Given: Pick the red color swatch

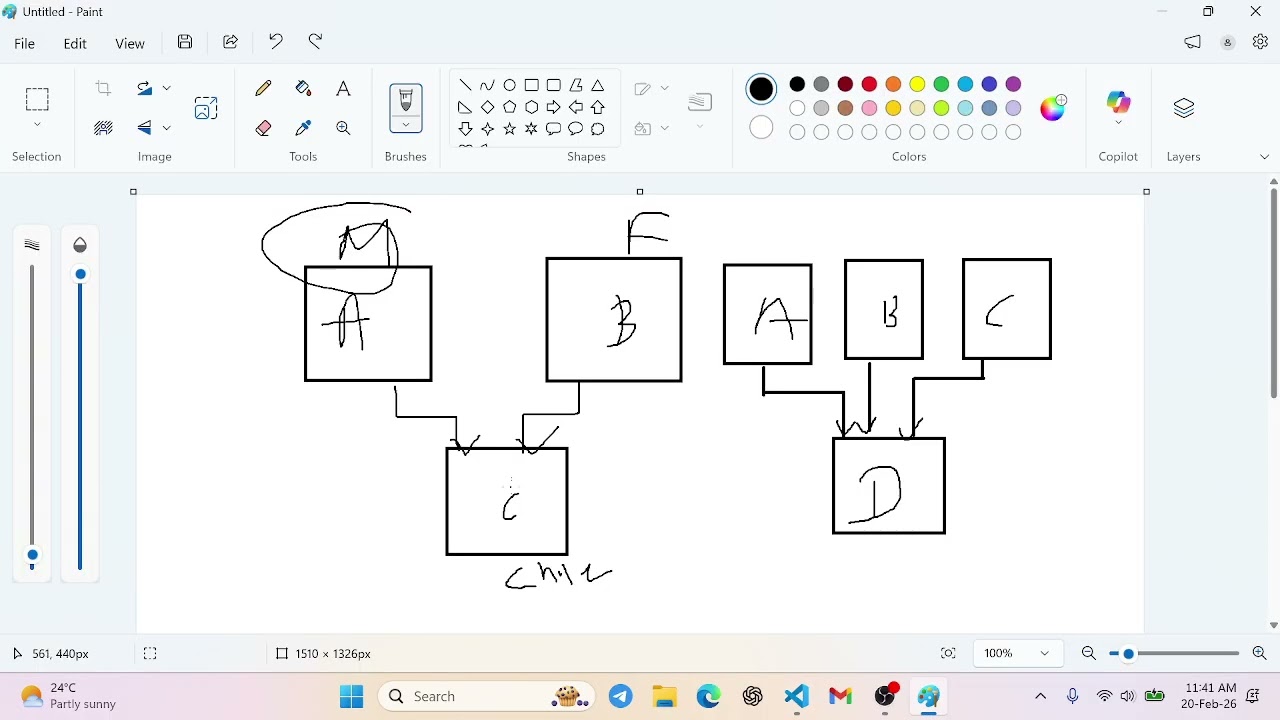Looking at the screenshot, I should [x=870, y=84].
